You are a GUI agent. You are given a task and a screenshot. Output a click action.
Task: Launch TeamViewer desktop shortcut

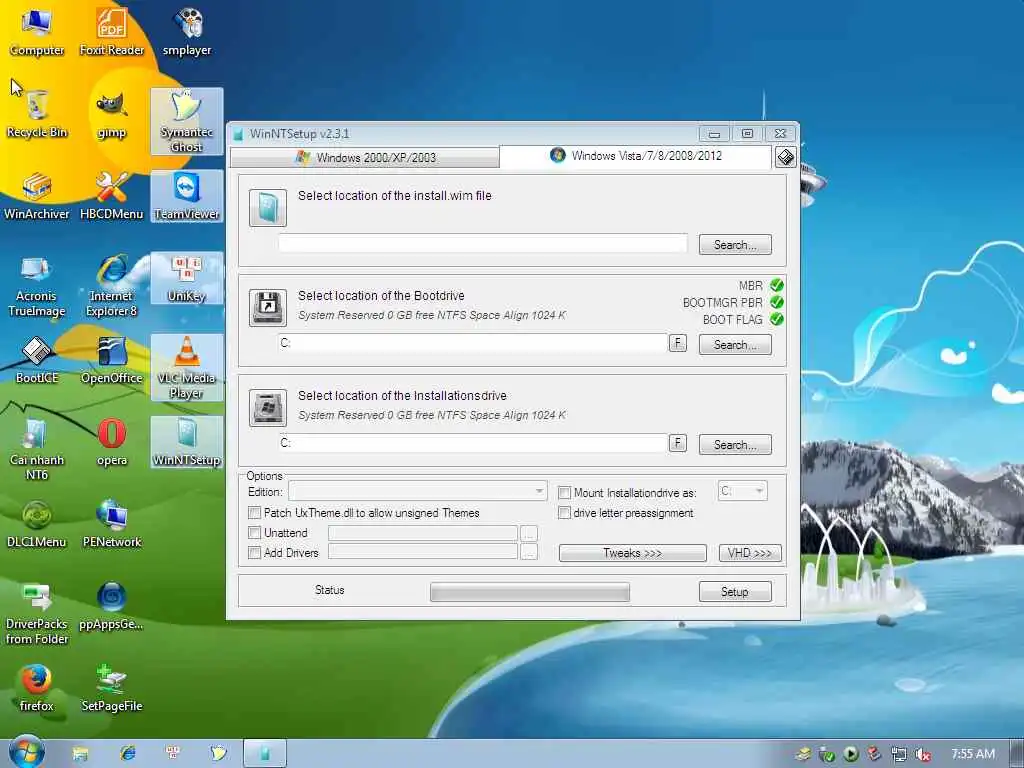click(187, 196)
